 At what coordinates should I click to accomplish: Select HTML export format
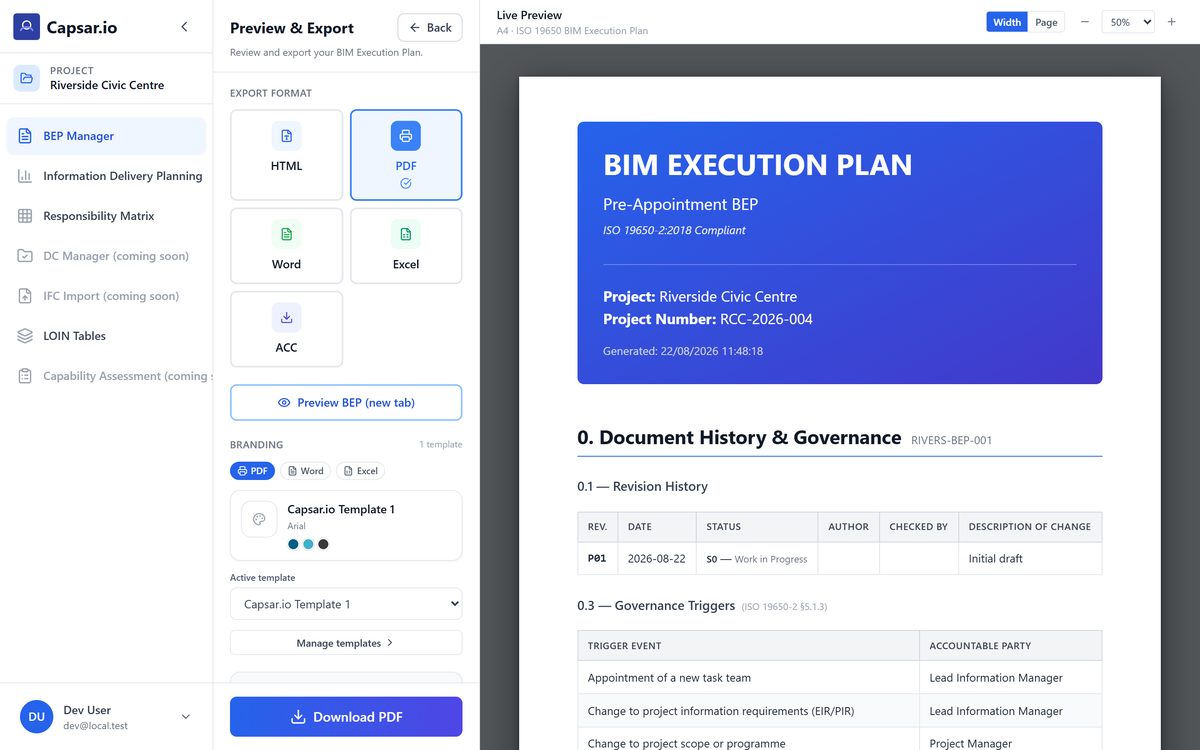286,155
